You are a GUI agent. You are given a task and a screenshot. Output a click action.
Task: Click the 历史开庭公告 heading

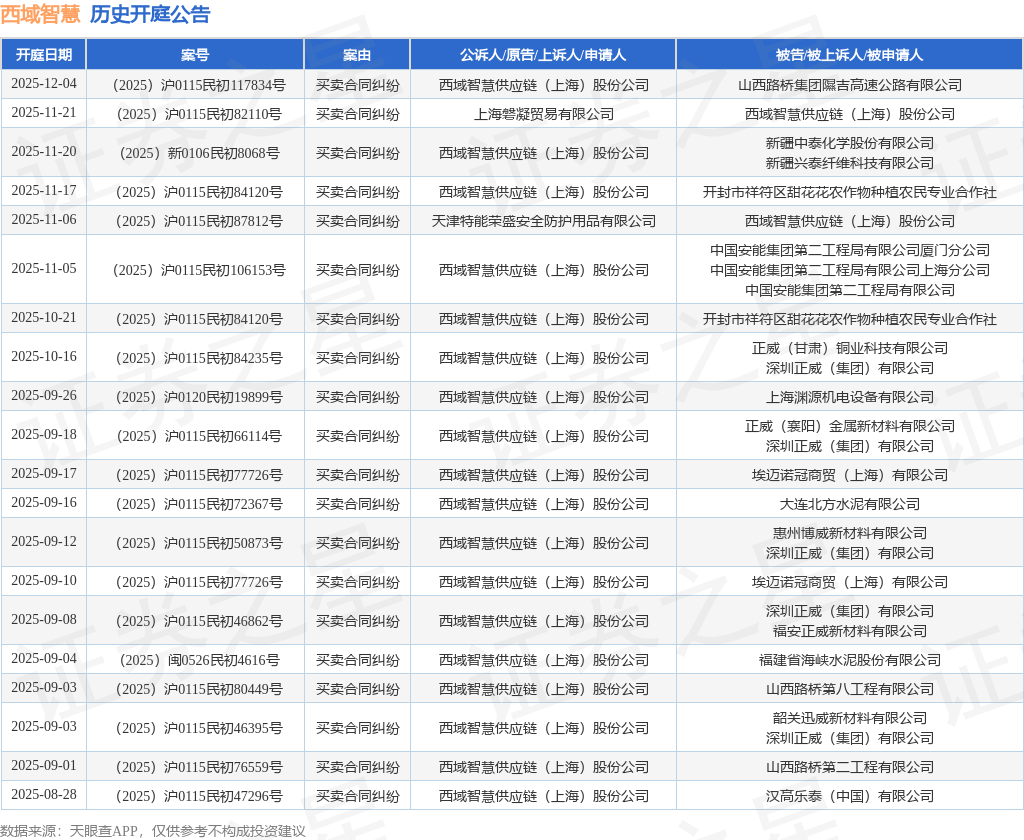point(150,14)
